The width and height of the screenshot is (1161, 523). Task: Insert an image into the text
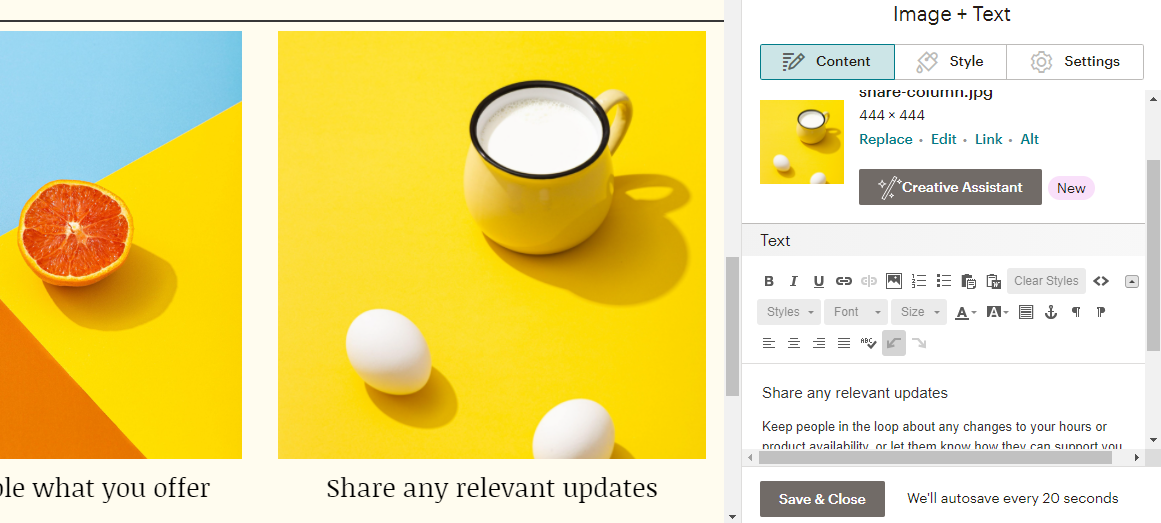pos(894,281)
